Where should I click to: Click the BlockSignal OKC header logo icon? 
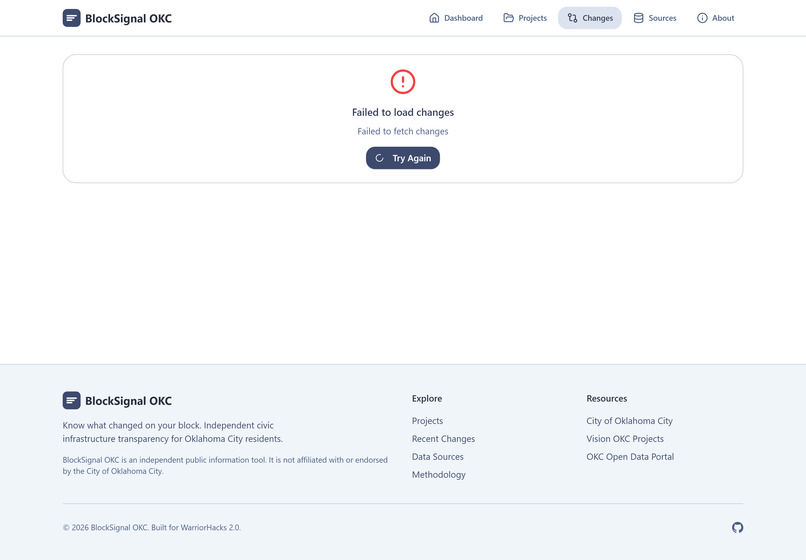(71, 18)
